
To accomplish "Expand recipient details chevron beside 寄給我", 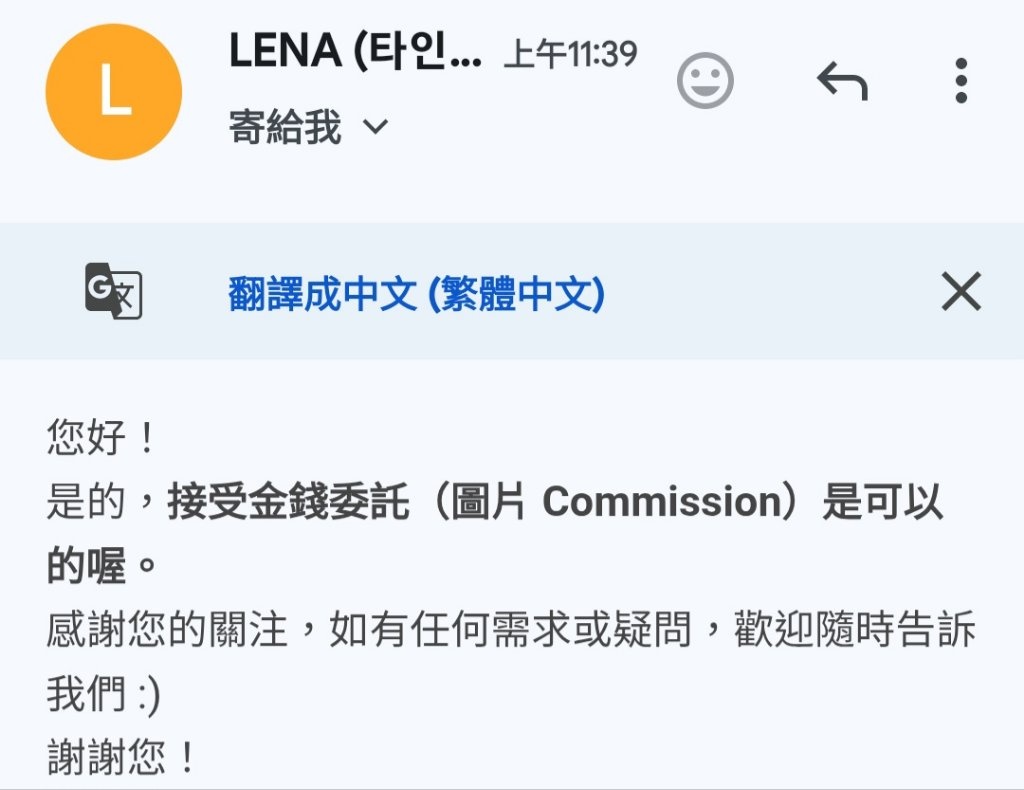I will click(x=376, y=126).
